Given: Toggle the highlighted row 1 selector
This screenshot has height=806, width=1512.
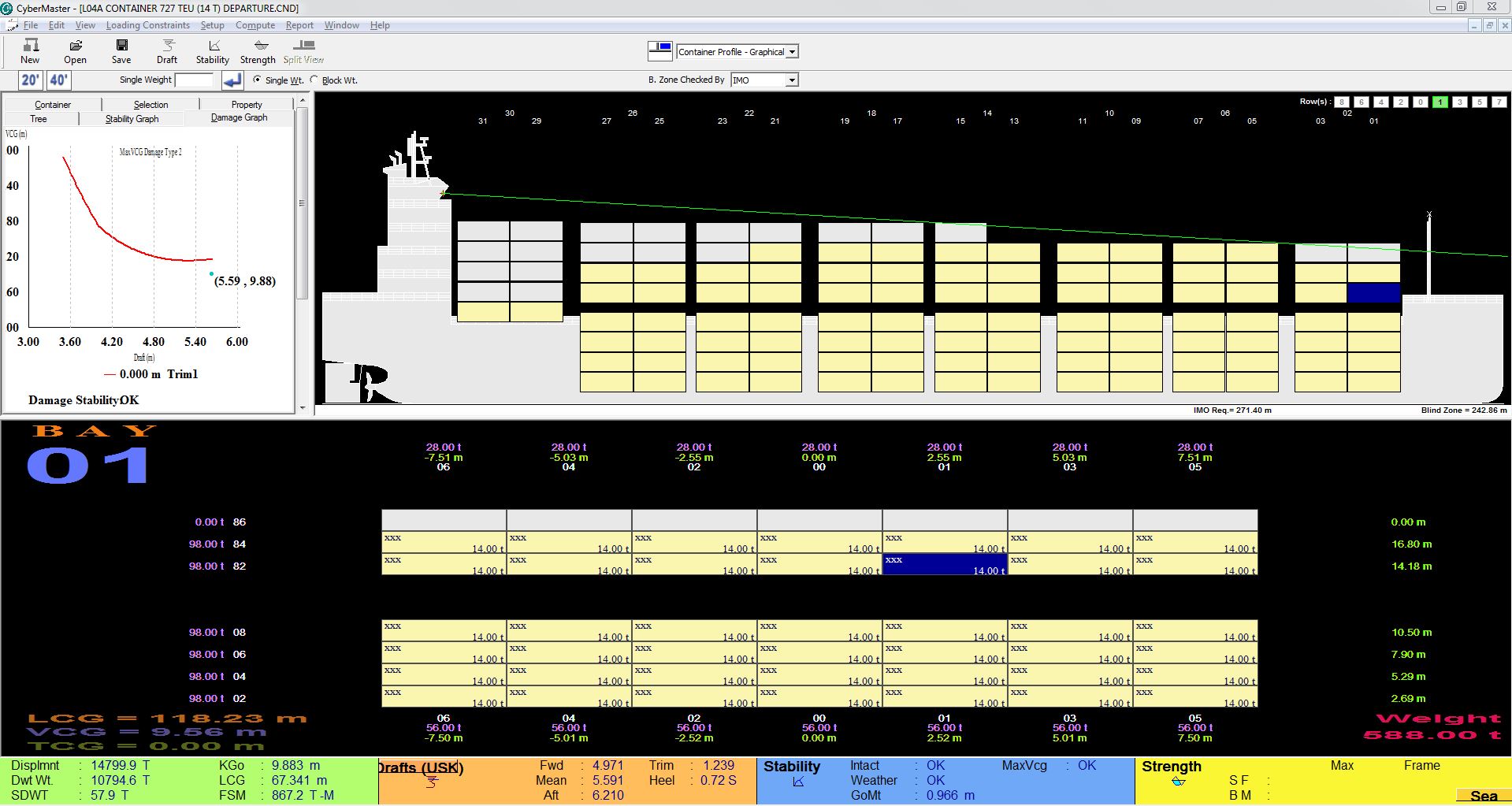Looking at the screenshot, I should point(1440,102).
